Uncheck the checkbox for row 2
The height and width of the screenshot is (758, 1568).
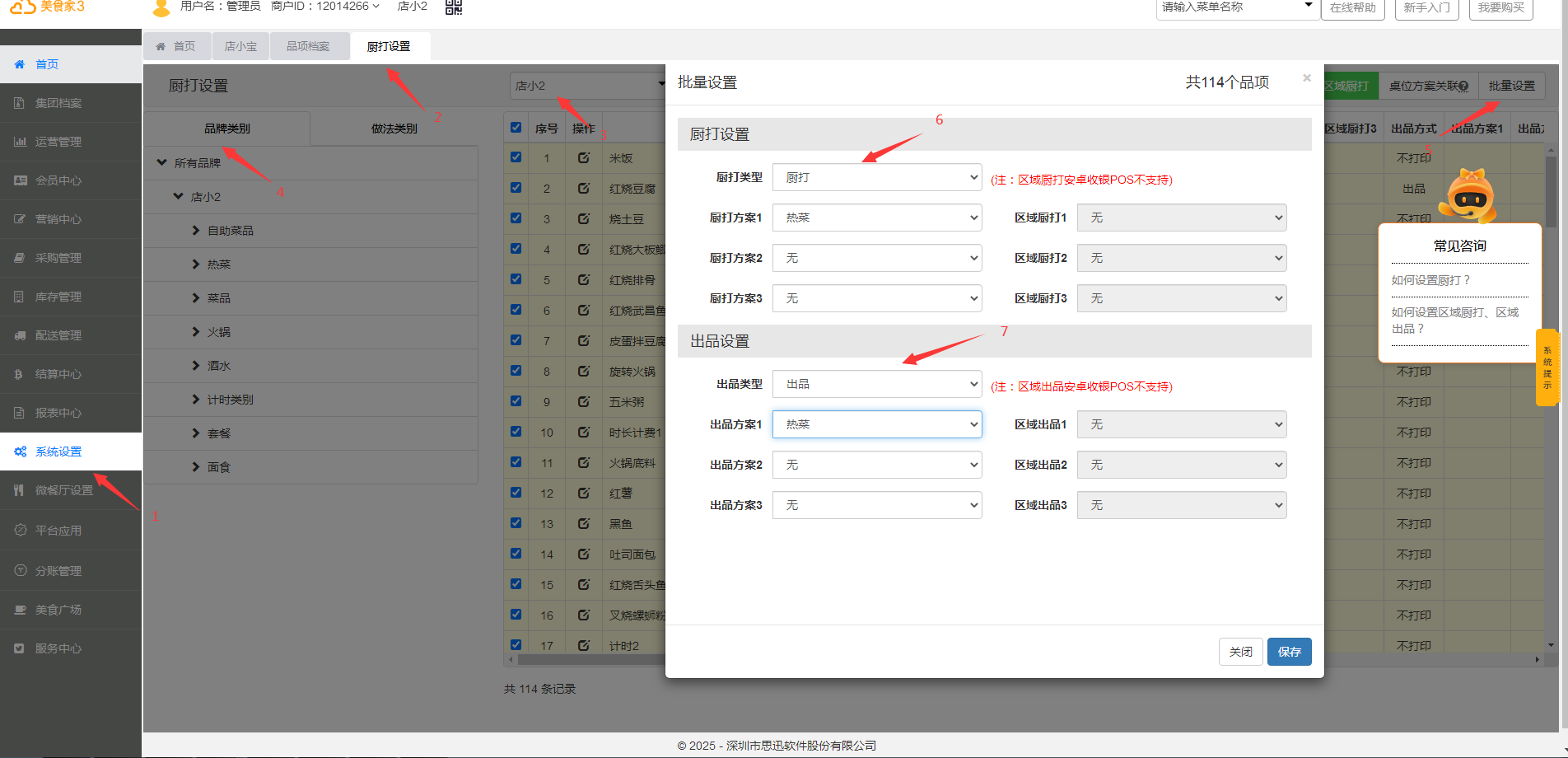point(516,188)
